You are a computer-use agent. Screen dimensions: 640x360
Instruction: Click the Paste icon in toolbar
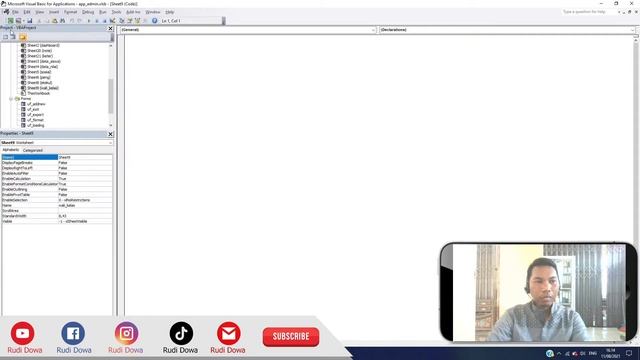(x=54, y=20)
